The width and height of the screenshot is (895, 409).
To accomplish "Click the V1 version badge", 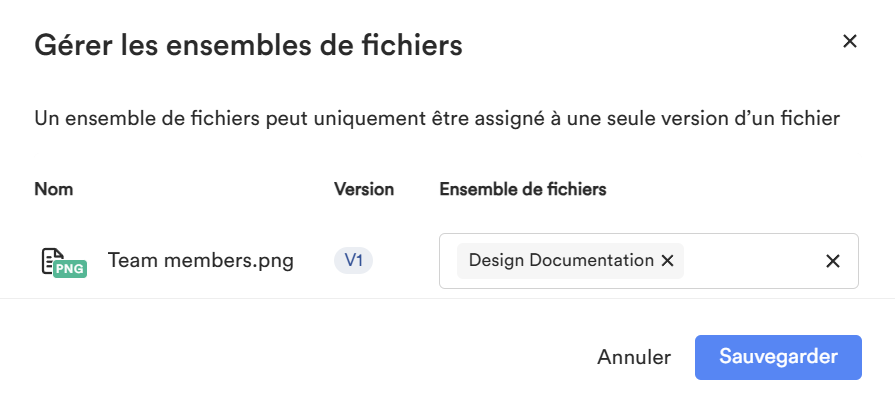I will click(x=353, y=261).
